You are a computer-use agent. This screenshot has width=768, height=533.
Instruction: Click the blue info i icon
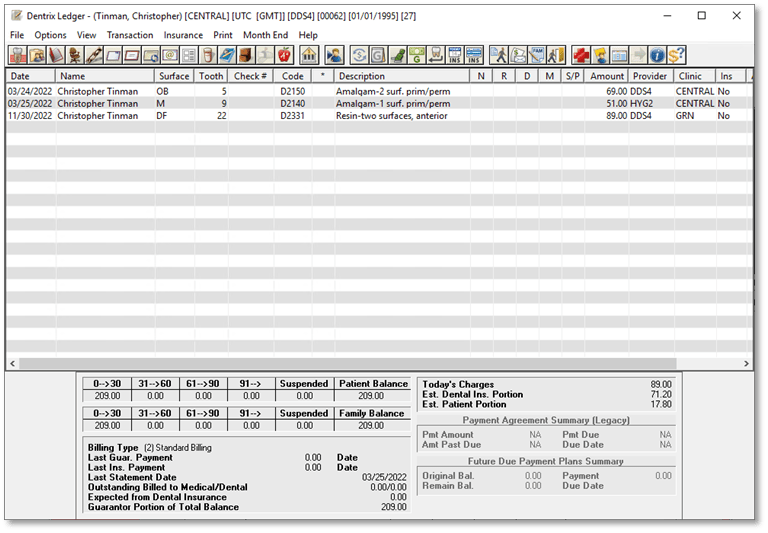(x=657, y=55)
